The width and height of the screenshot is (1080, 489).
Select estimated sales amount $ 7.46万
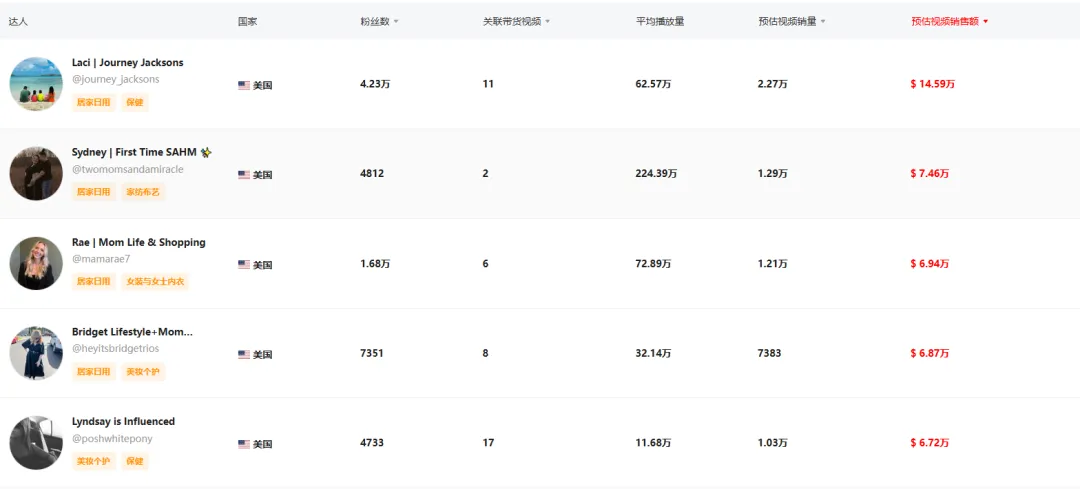(x=930, y=174)
